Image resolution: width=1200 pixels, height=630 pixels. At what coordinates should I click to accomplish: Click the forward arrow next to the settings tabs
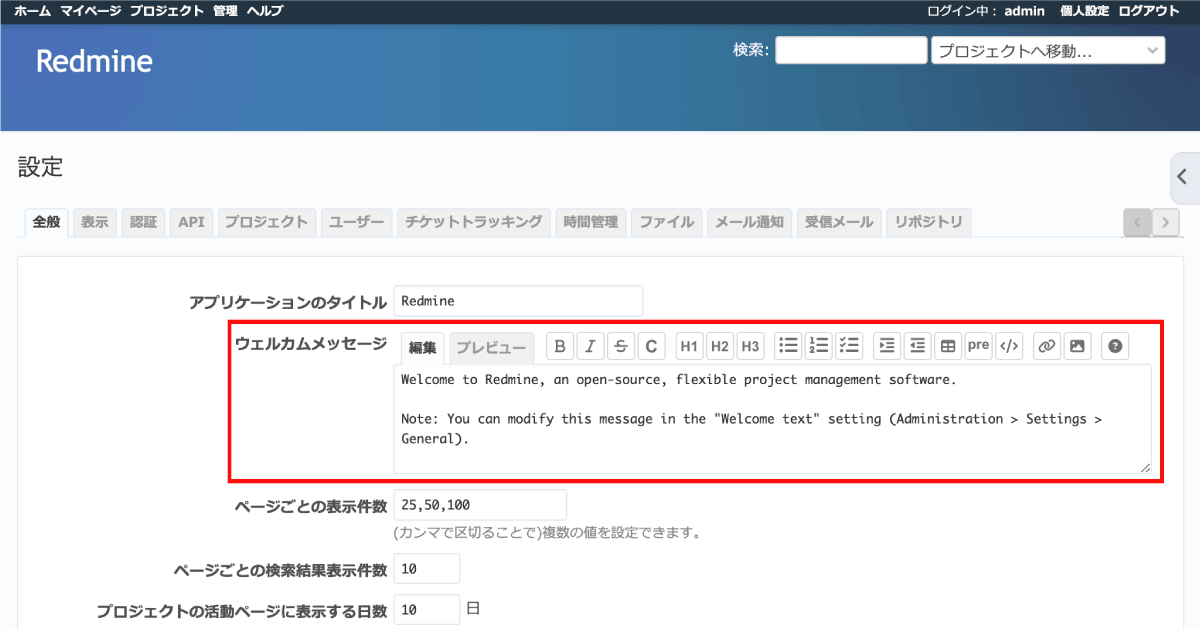point(1165,222)
